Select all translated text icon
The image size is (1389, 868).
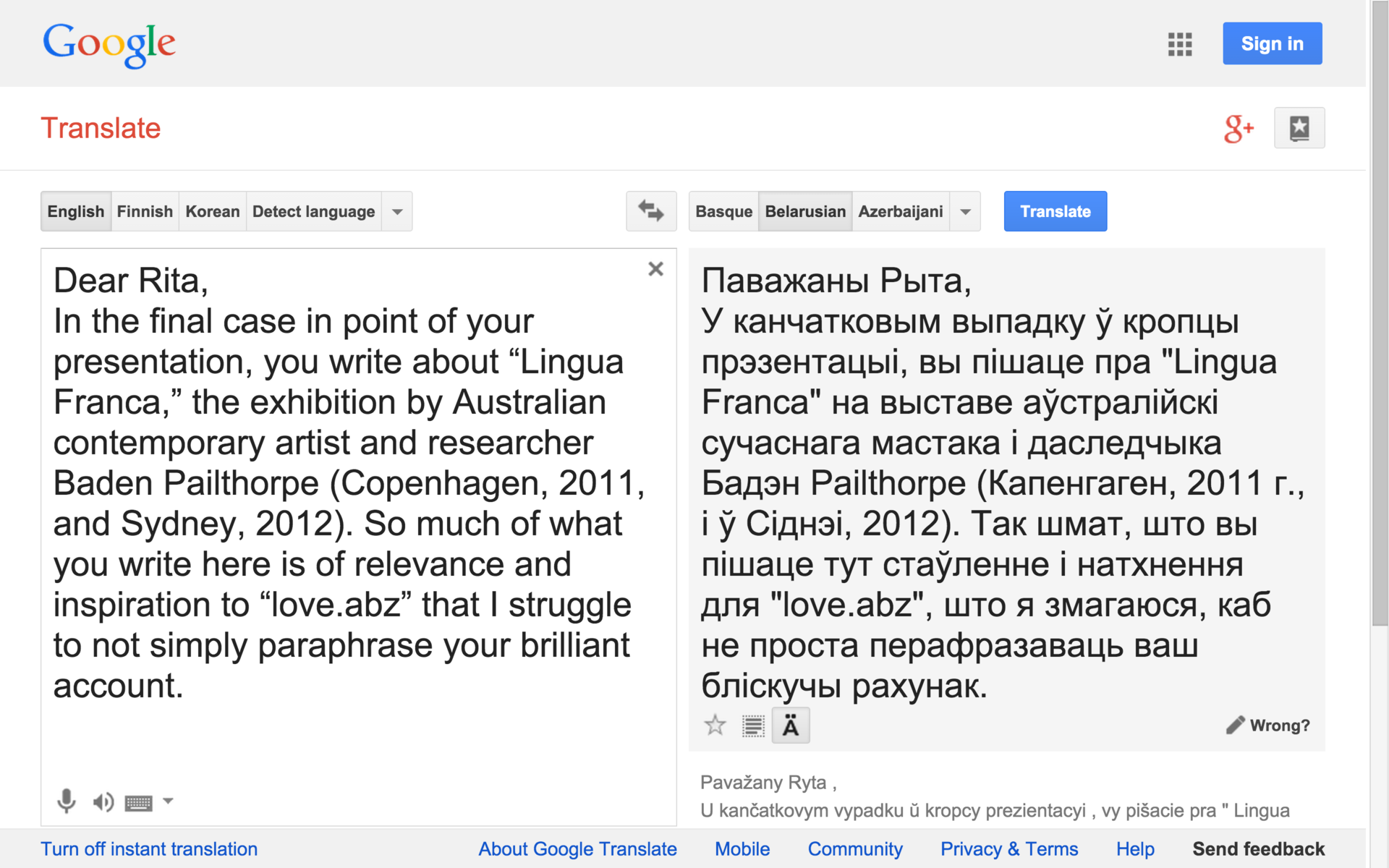click(x=753, y=726)
